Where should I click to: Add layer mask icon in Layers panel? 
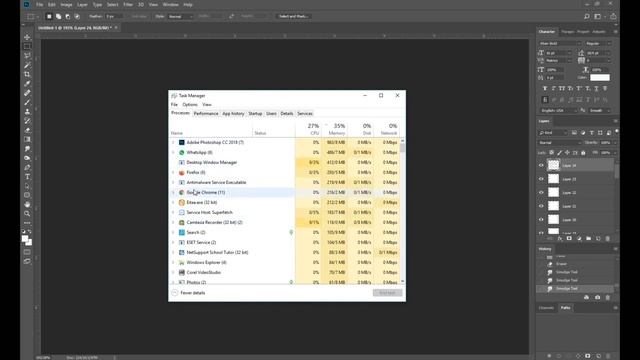pyautogui.click(x=569, y=238)
